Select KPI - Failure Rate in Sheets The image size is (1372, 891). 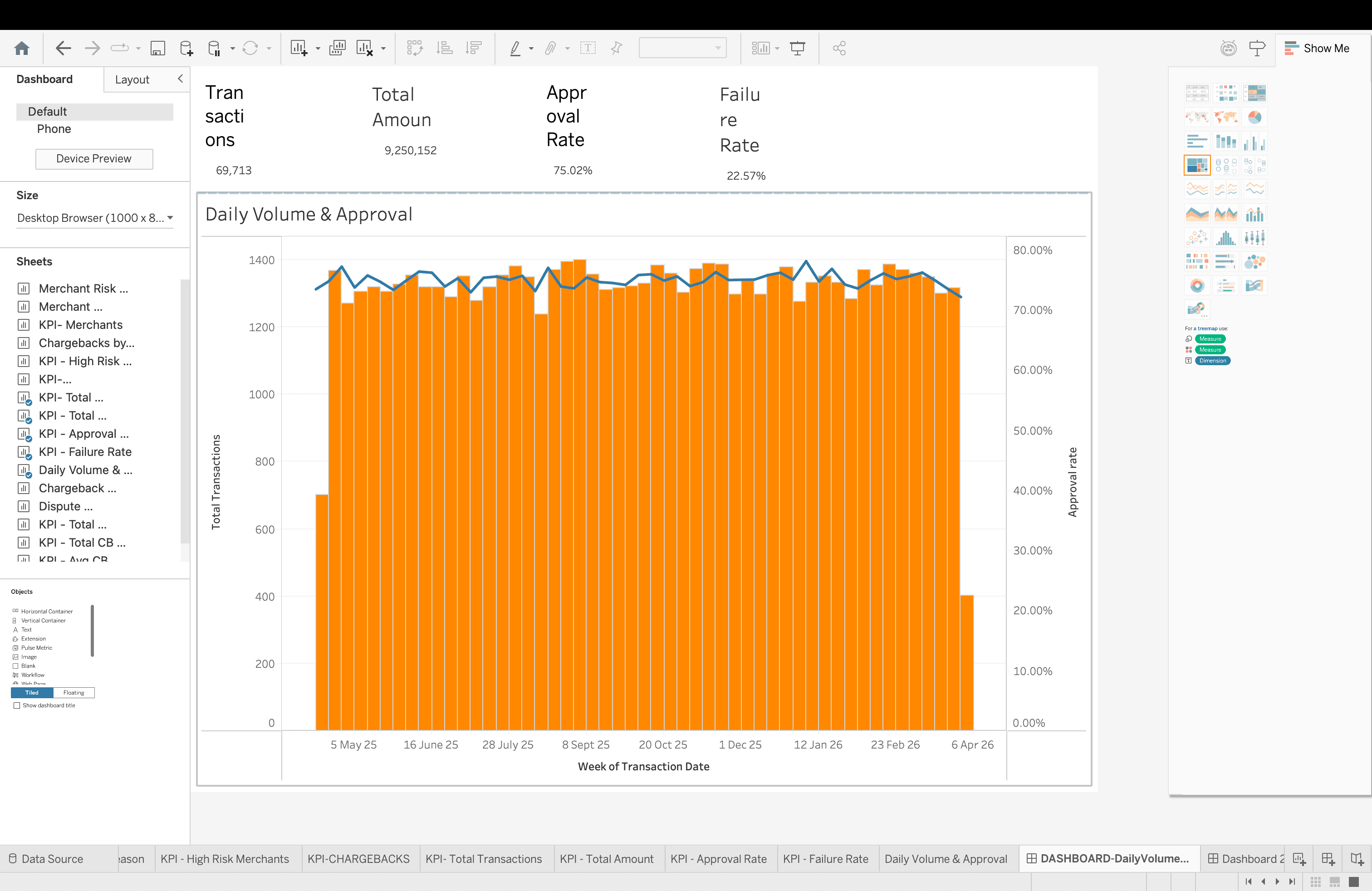pyautogui.click(x=85, y=452)
